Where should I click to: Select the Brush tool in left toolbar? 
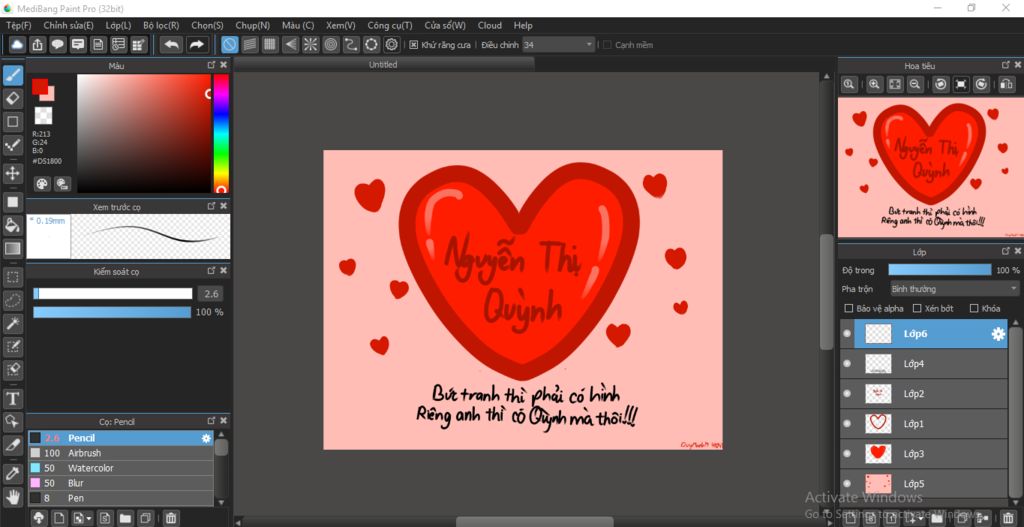12,76
